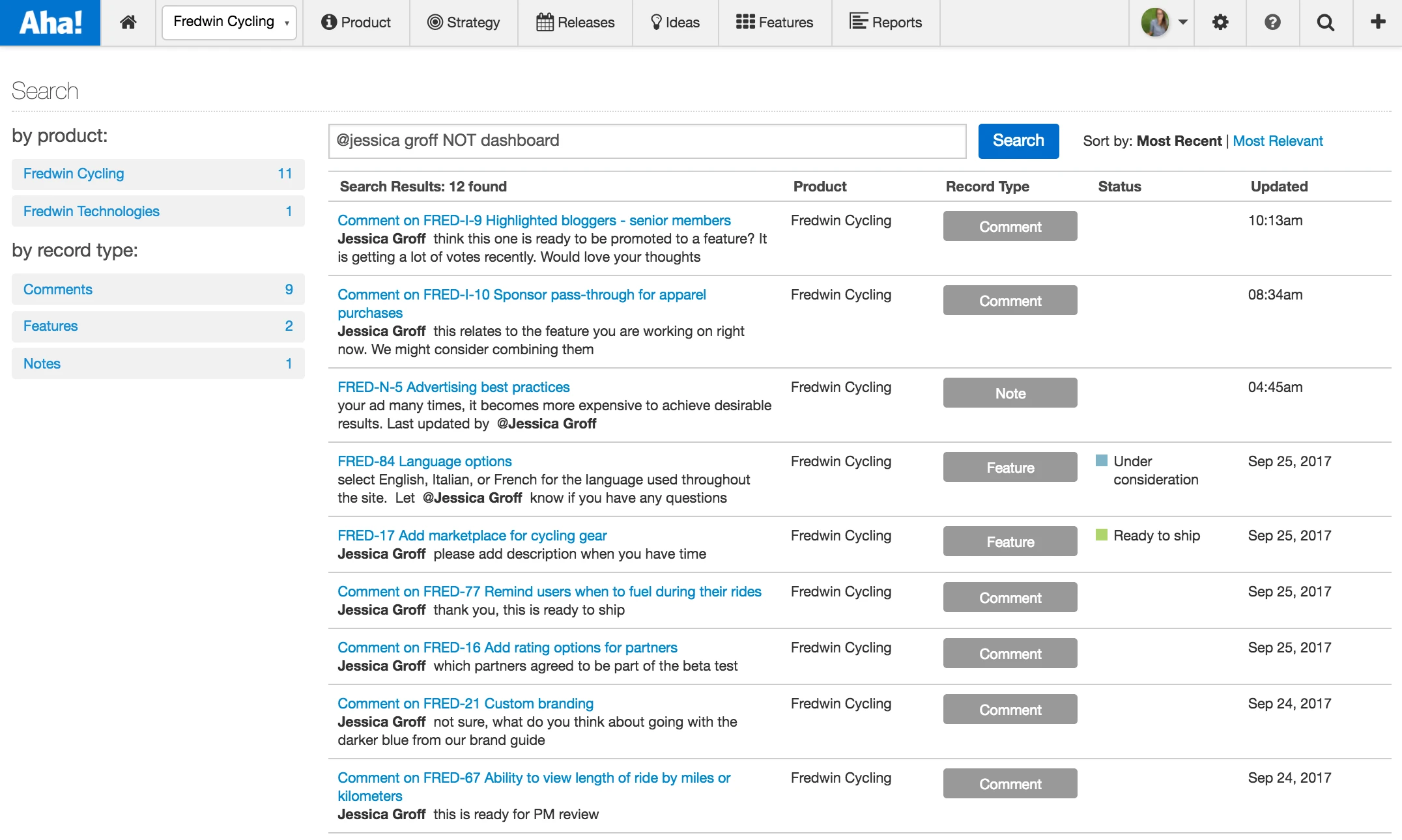Click the Aha! logo
The height and width of the screenshot is (840, 1402).
click(x=50, y=22)
